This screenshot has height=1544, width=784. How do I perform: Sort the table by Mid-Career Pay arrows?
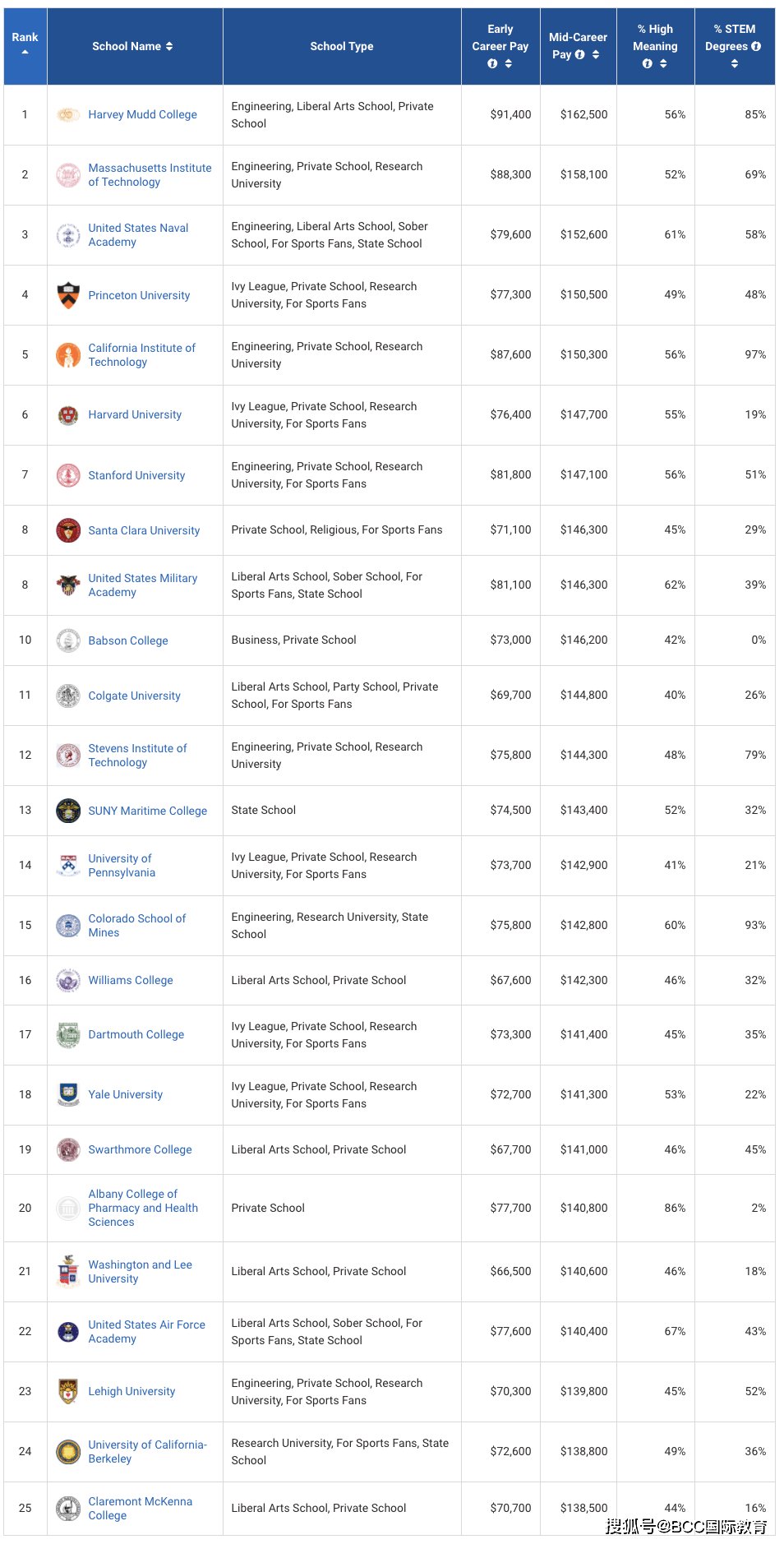tap(596, 54)
